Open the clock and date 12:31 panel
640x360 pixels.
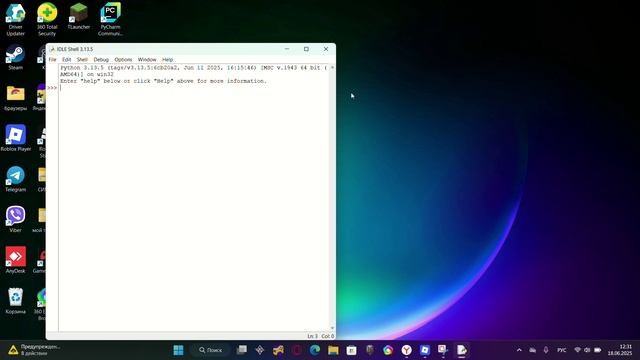620,350
